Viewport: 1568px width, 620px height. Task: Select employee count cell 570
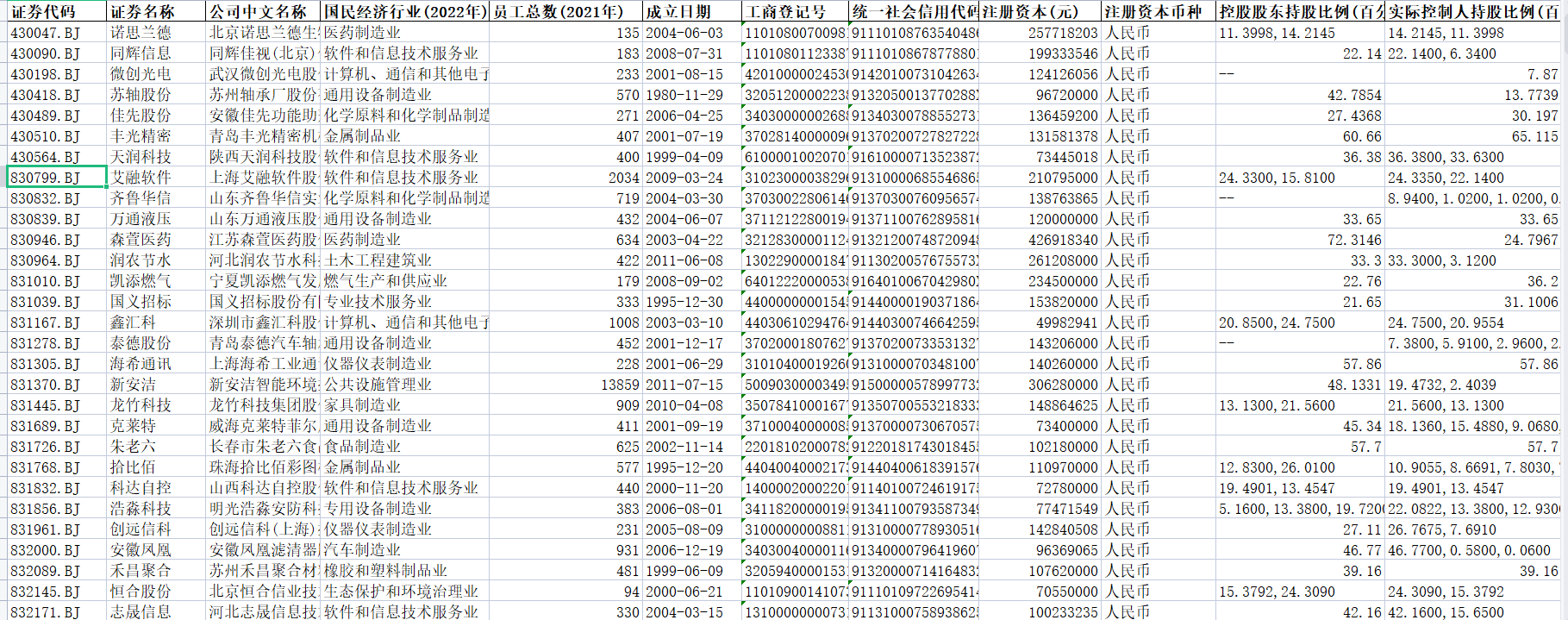(565, 95)
